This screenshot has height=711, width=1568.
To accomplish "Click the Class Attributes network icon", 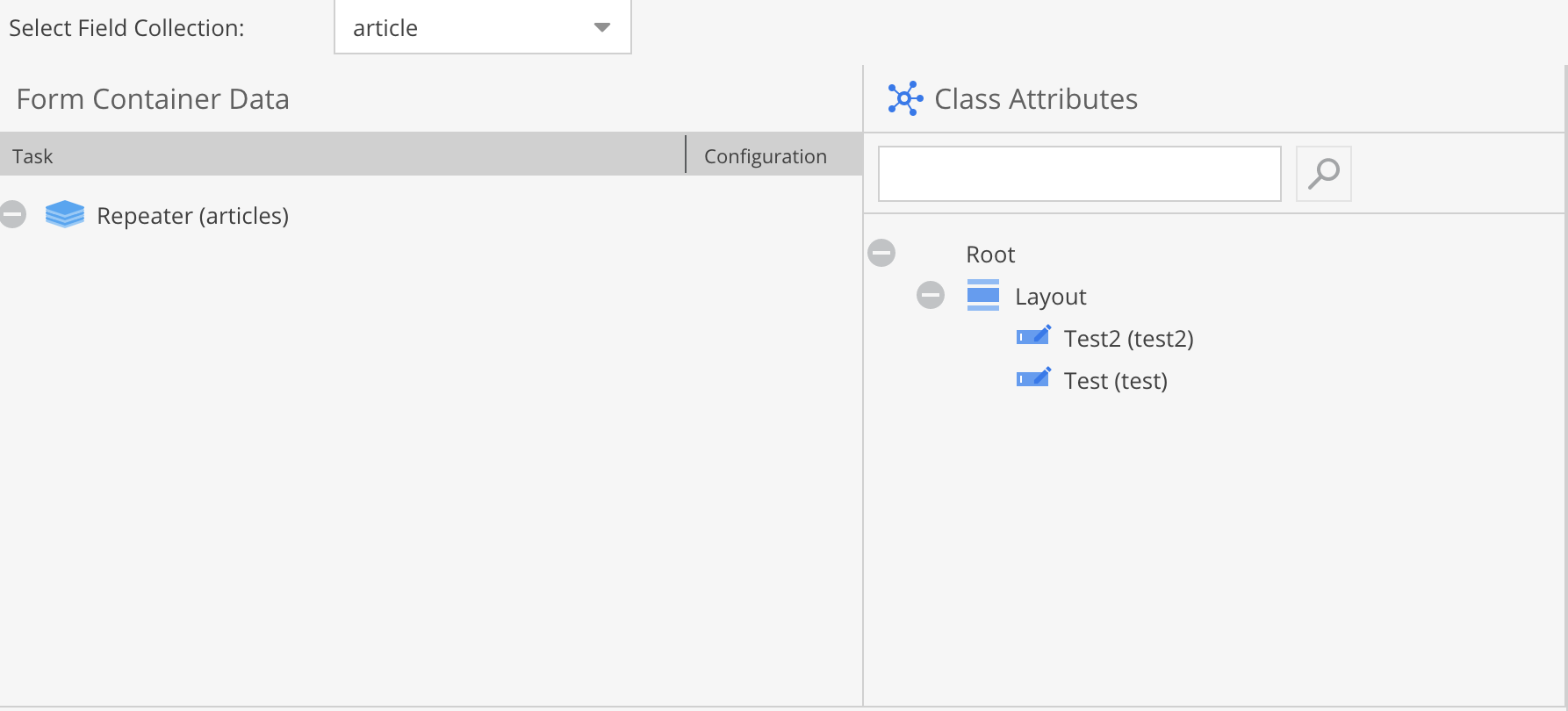I will coord(905,98).
